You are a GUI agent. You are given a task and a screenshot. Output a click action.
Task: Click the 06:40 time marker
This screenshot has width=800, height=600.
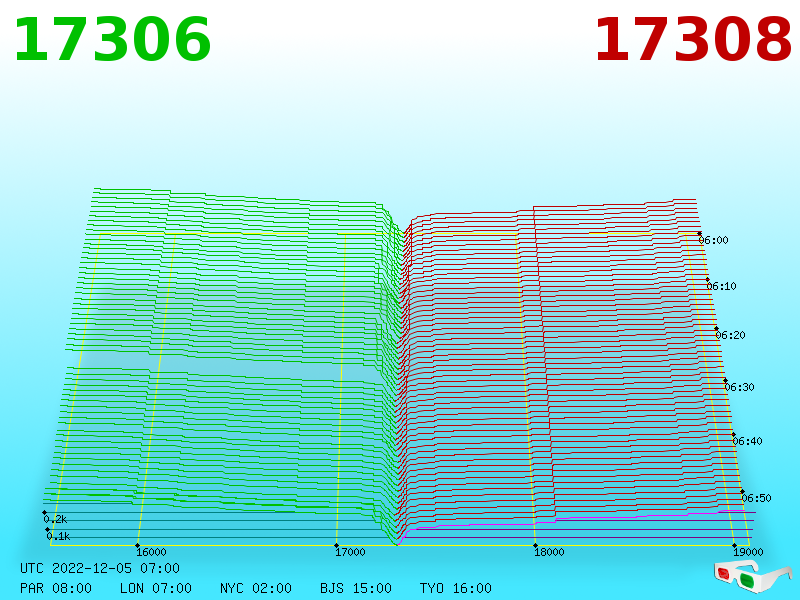[x=747, y=441]
